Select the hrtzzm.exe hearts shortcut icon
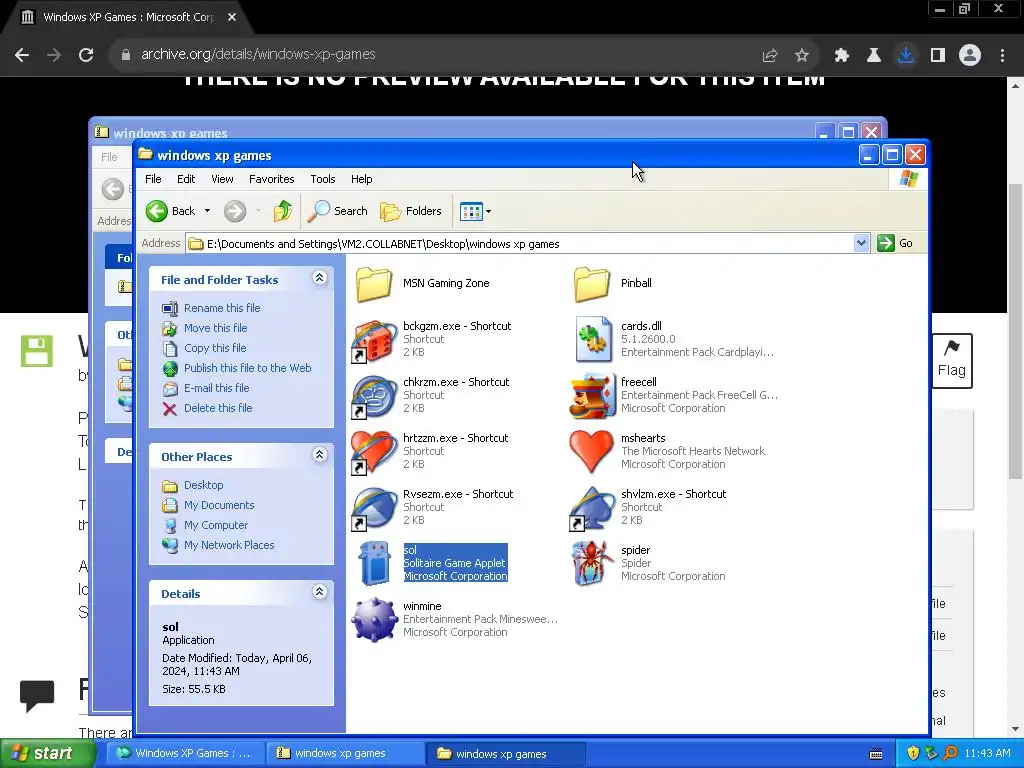 [374, 453]
